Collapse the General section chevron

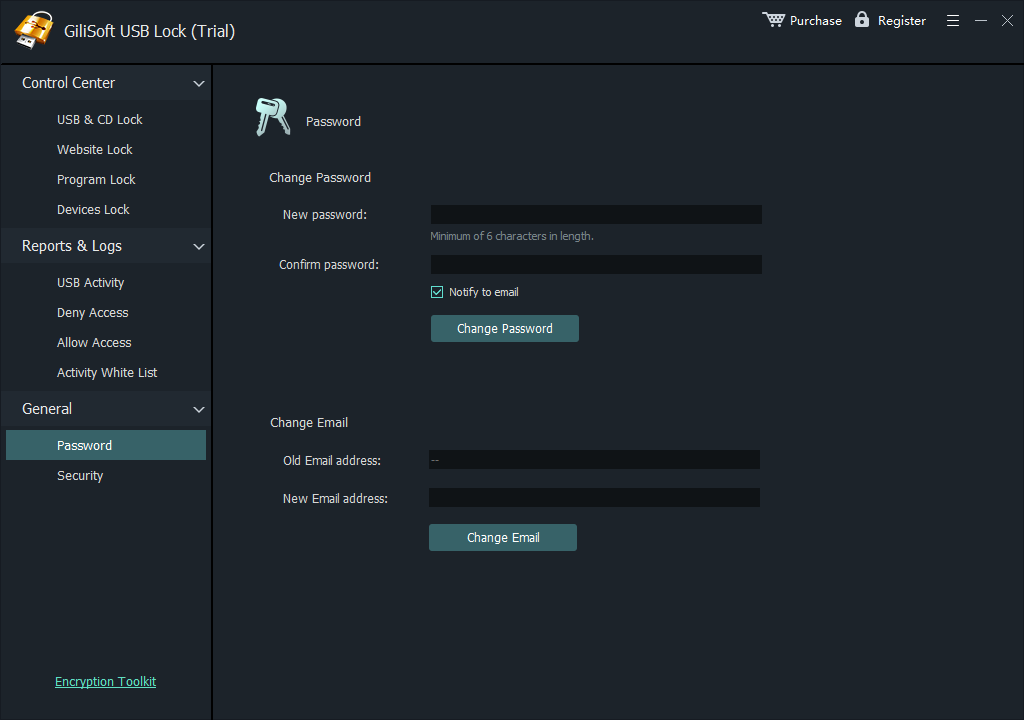pos(199,410)
